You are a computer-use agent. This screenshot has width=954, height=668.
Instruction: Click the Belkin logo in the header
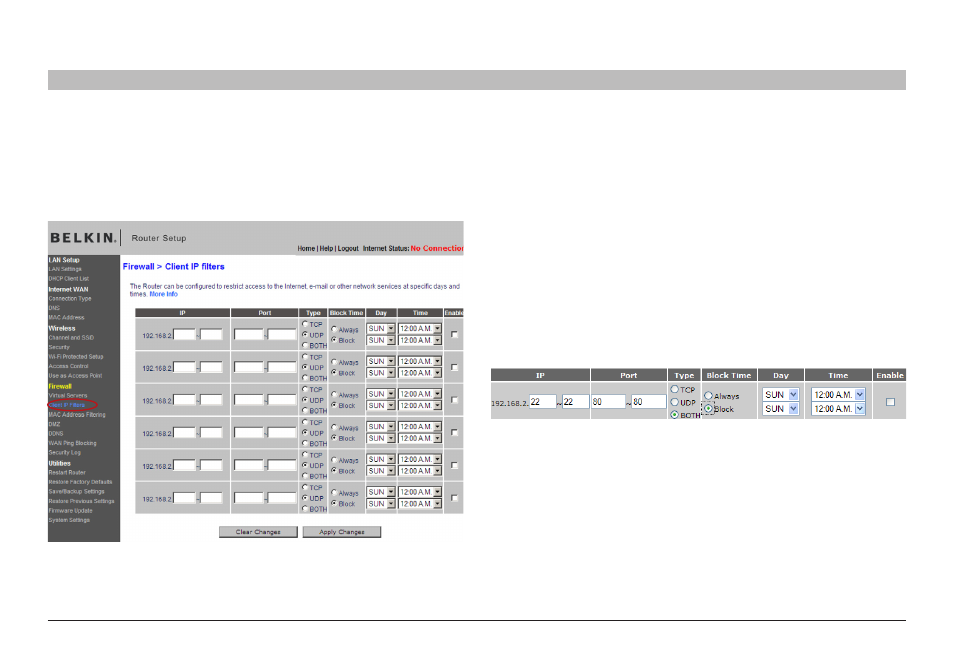click(83, 238)
